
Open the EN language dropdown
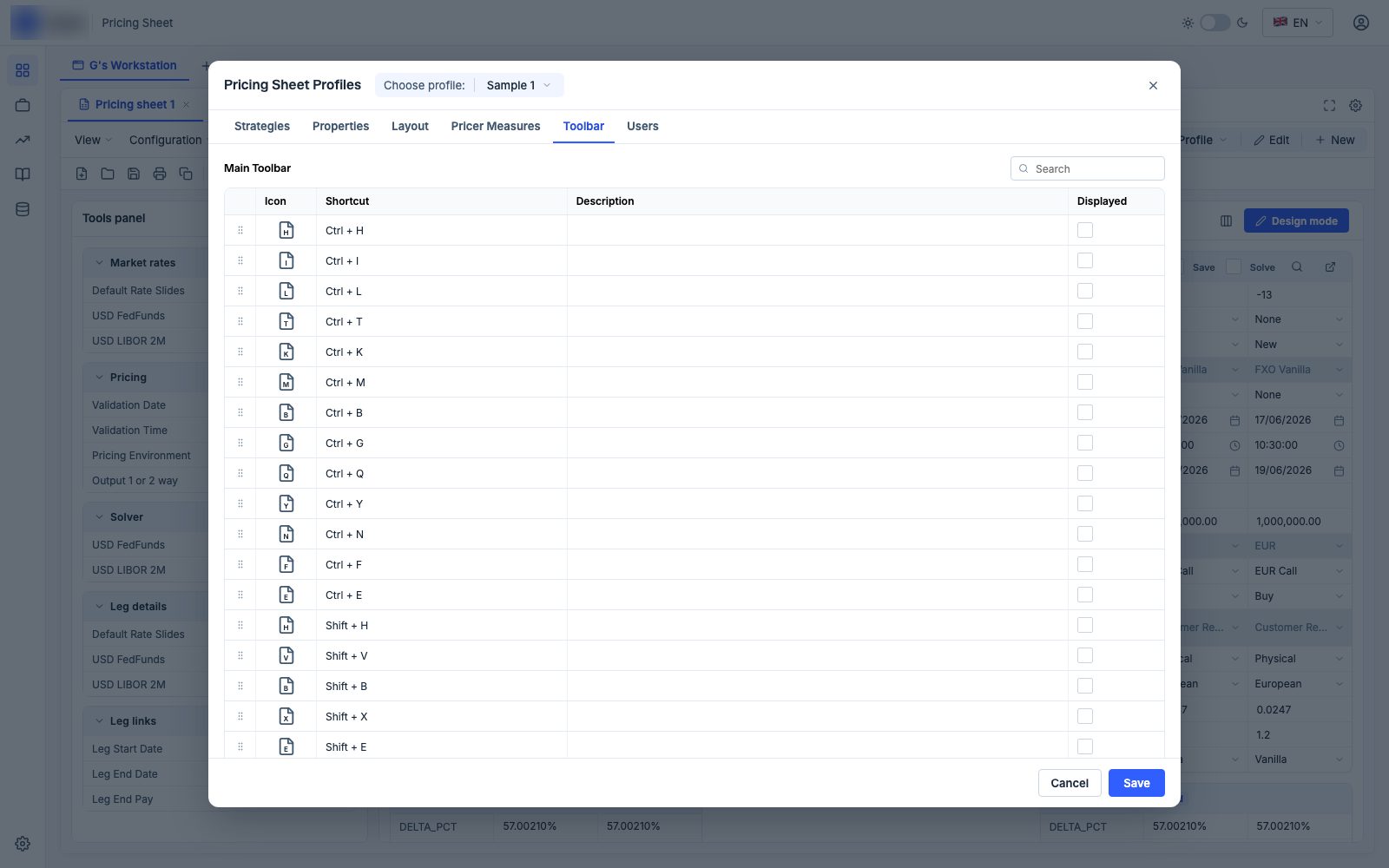tap(1297, 23)
